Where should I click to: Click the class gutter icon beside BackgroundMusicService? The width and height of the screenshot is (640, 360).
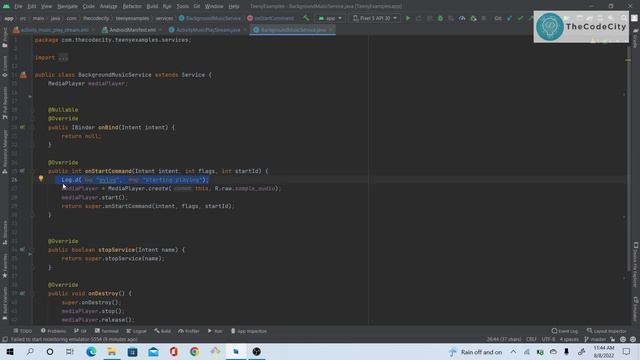(x=23, y=75)
